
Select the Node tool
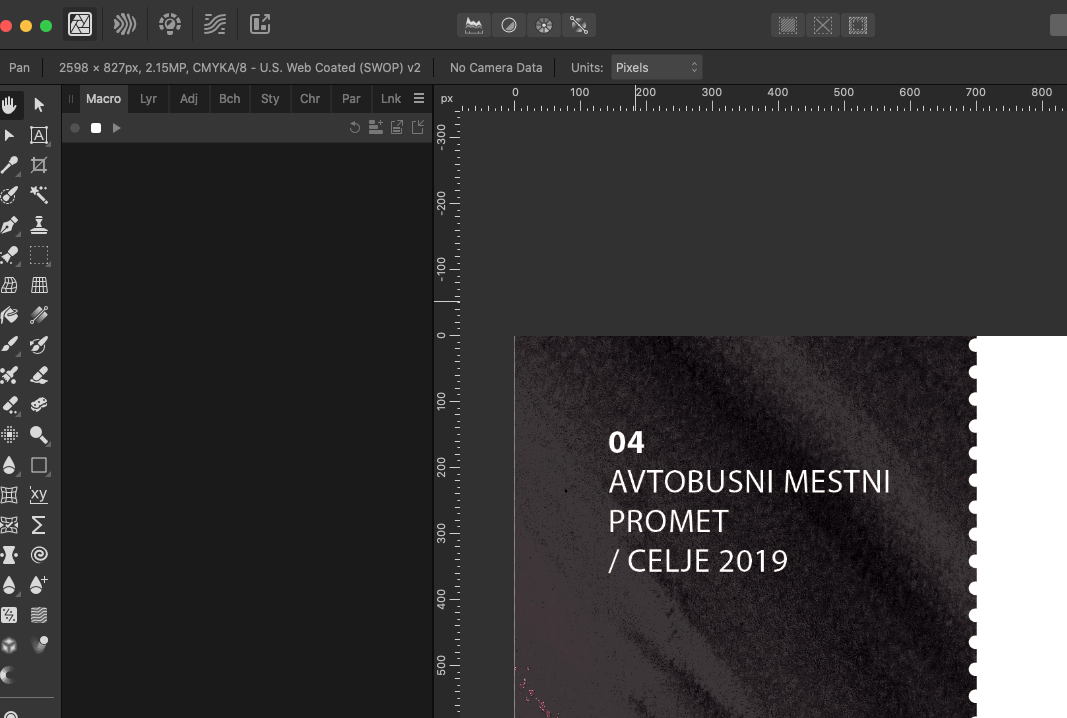click(x=10, y=135)
